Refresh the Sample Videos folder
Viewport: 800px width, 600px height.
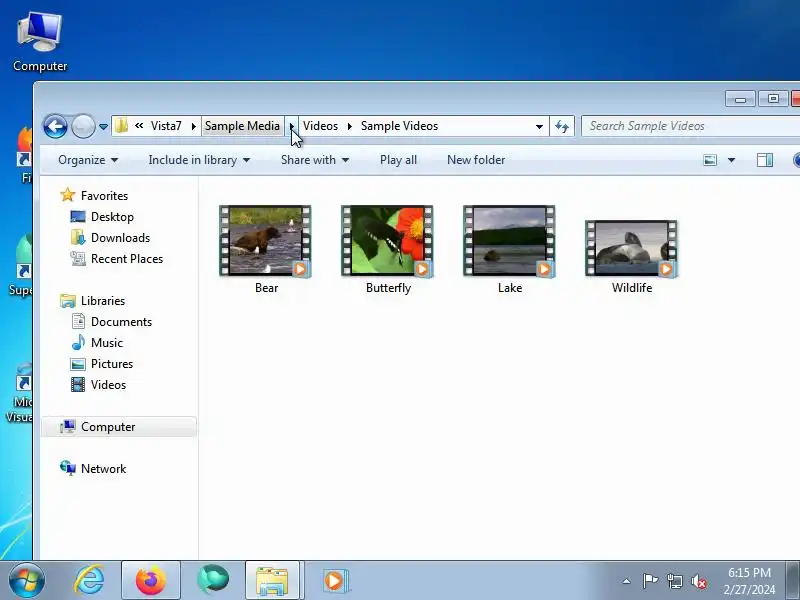pyautogui.click(x=562, y=126)
